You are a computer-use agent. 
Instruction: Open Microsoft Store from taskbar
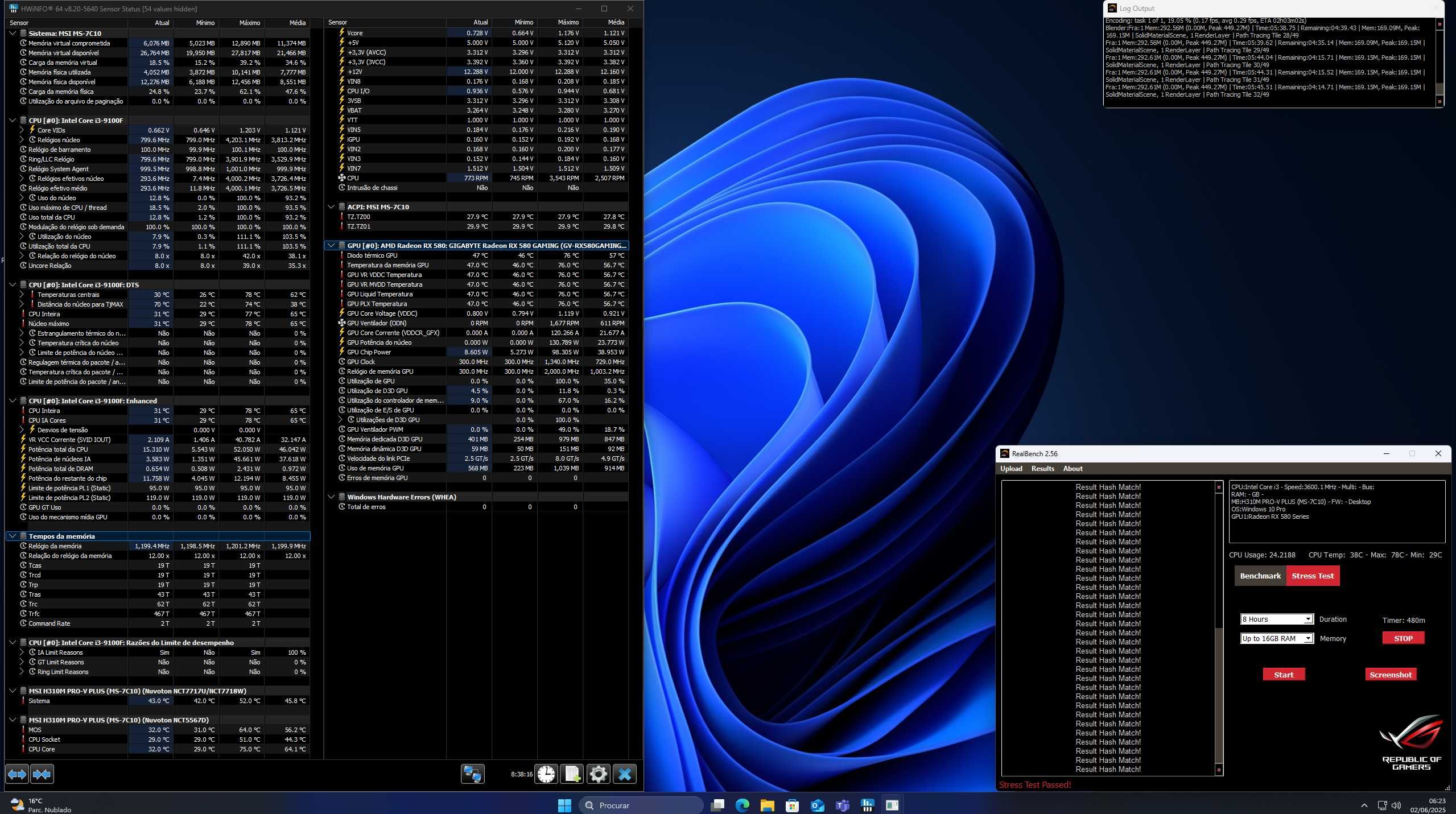(x=793, y=805)
